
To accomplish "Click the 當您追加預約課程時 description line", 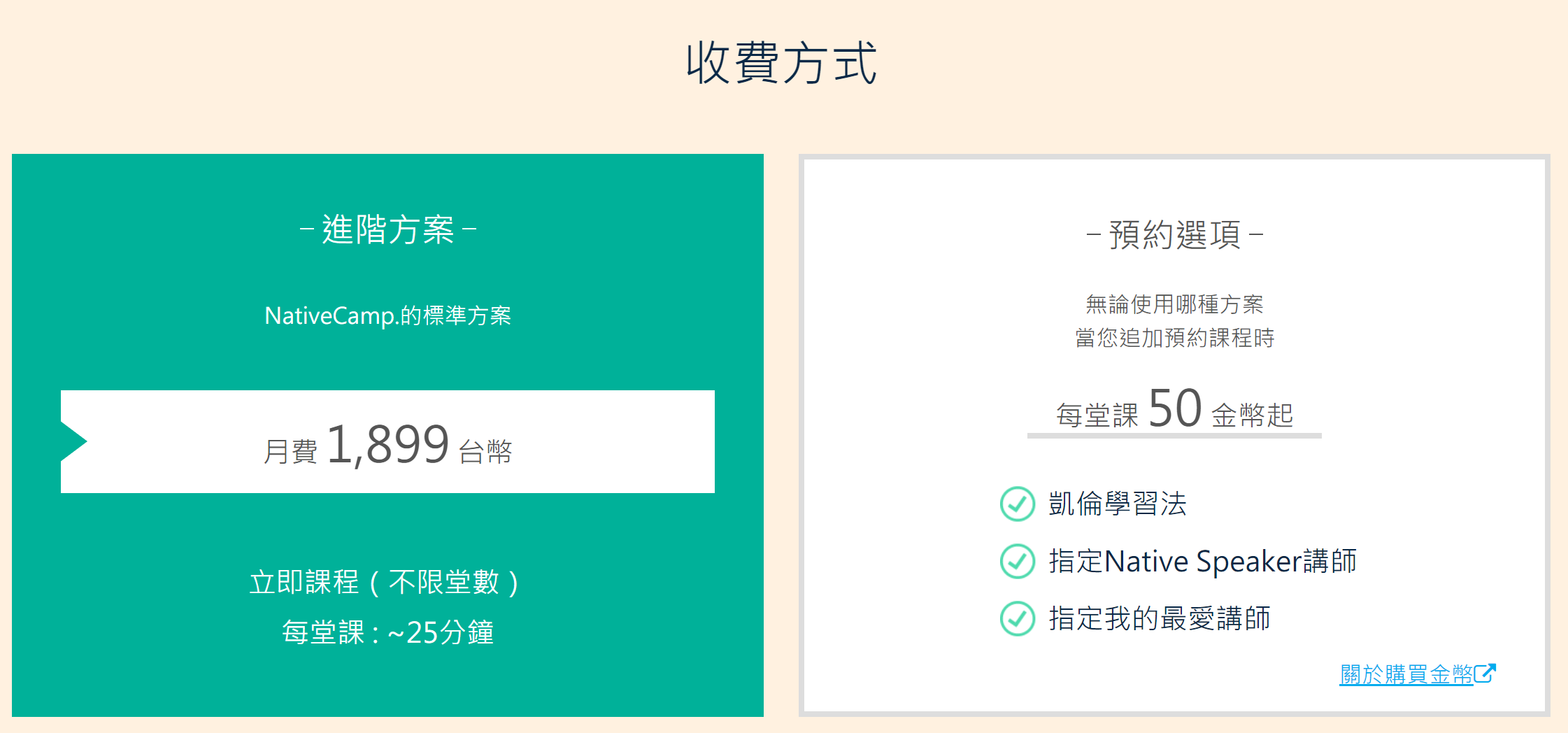I will pyautogui.click(x=1175, y=338).
